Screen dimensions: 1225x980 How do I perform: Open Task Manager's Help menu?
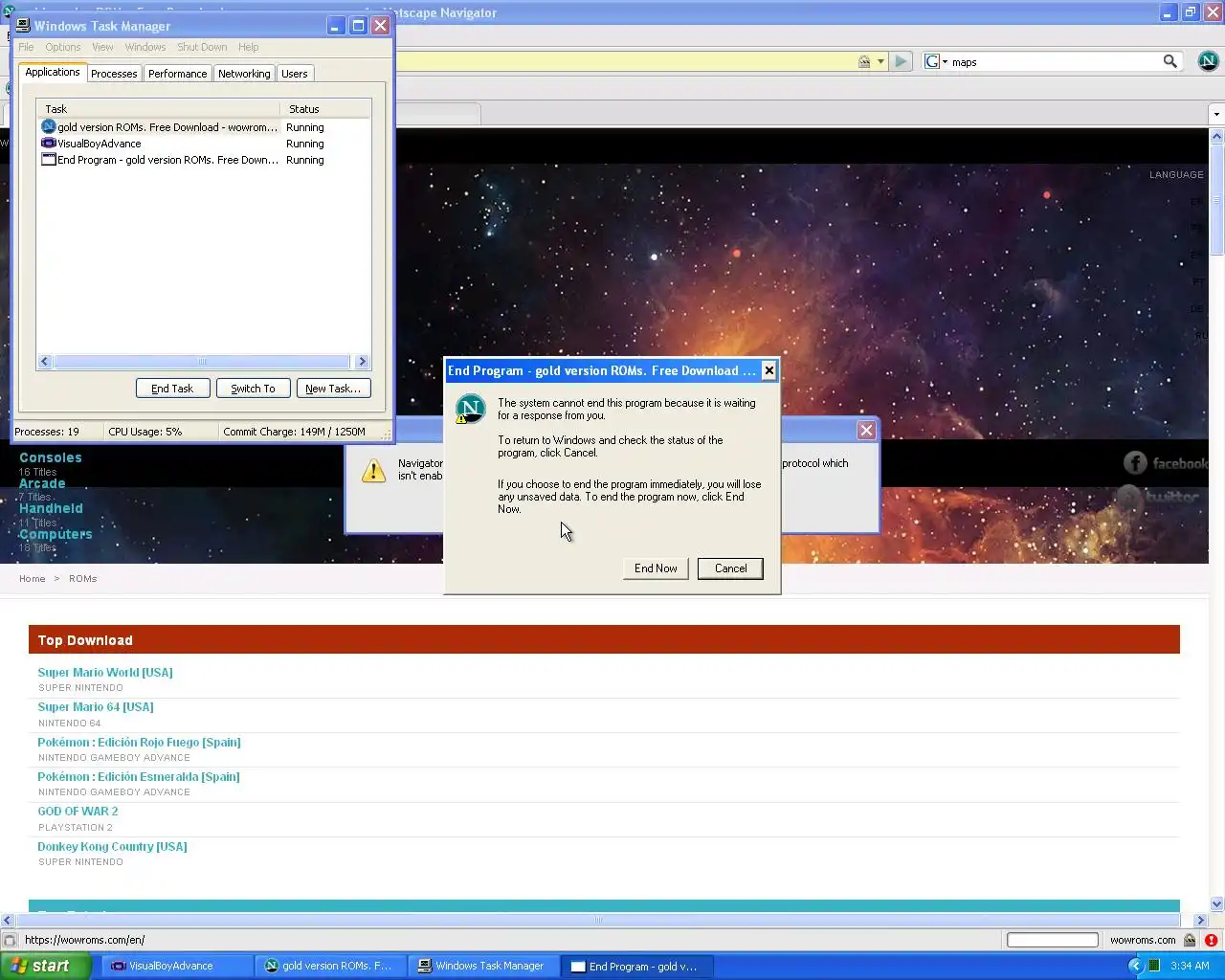249,47
